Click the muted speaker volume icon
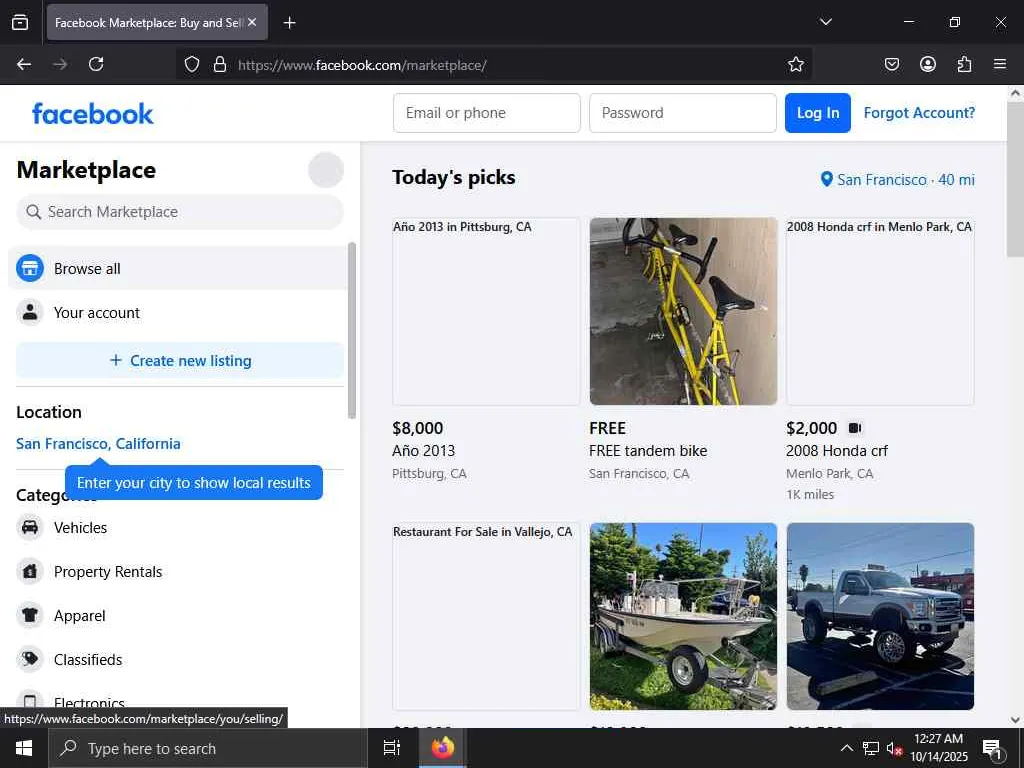This screenshot has height=768, width=1024. click(x=894, y=748)
